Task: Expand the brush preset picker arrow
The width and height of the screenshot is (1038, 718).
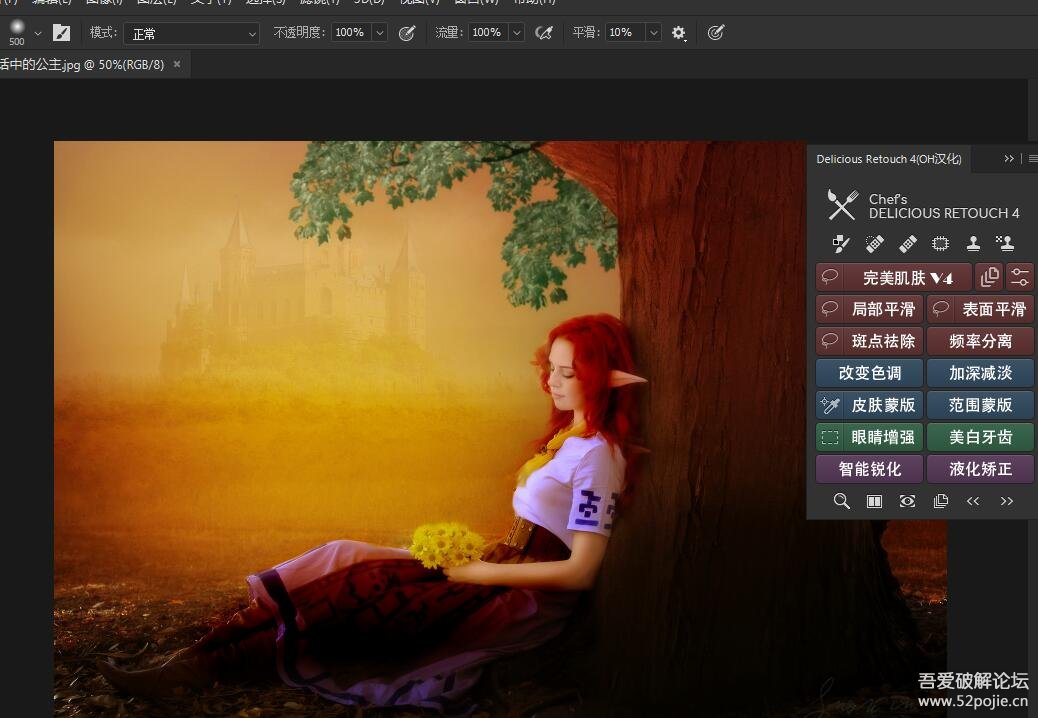Action: pyautogui.click(x=38, y=33)
